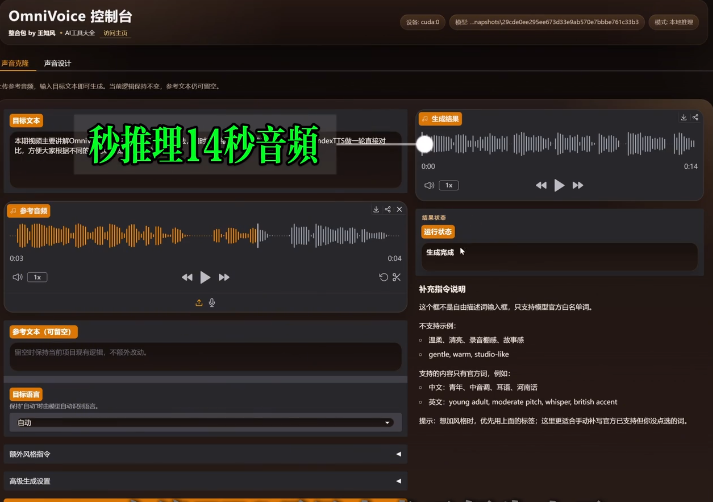Click the 生成结果 panel label
Screen dimensions: 713x502
440,119
